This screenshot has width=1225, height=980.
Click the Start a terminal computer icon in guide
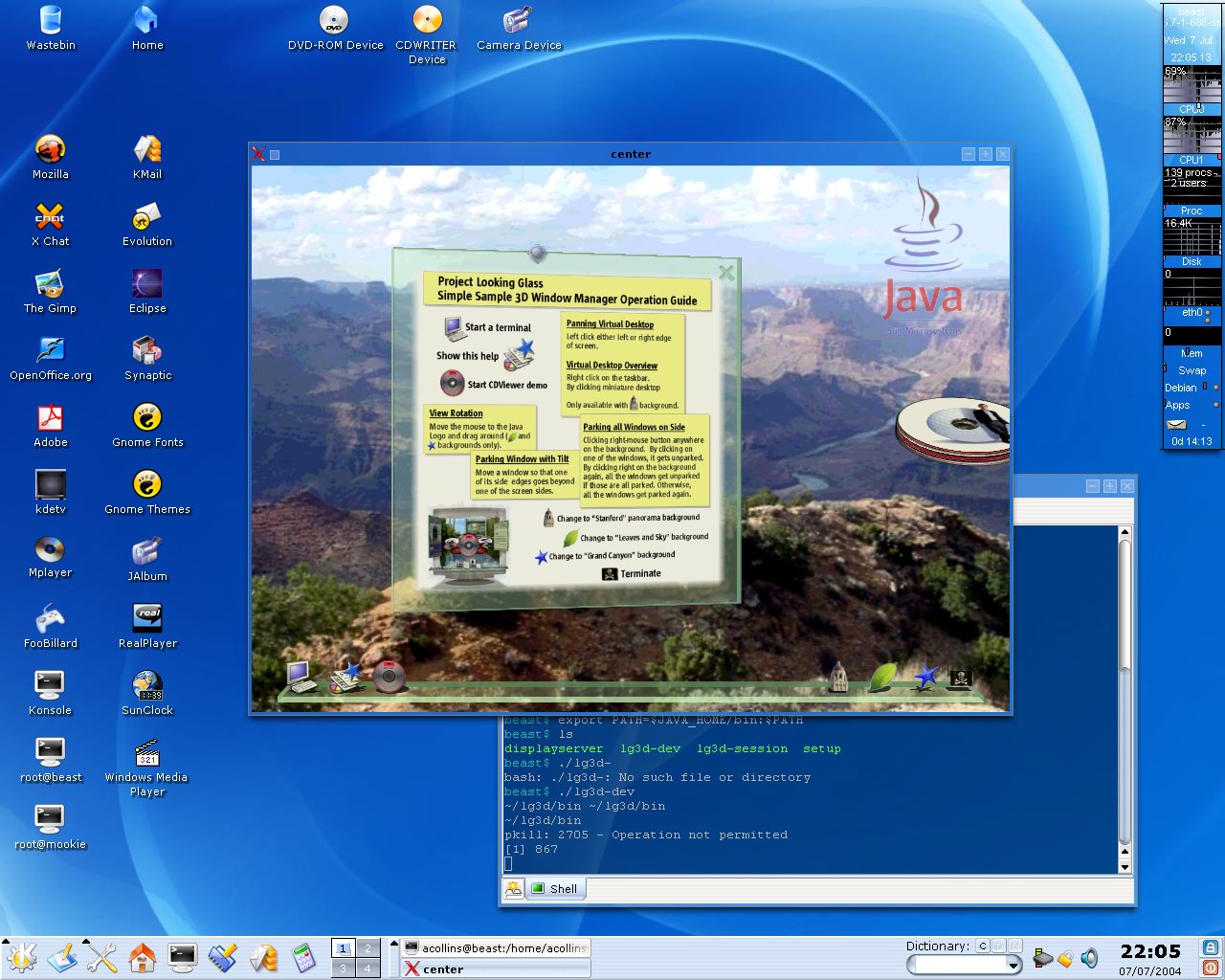click(456, 328)
